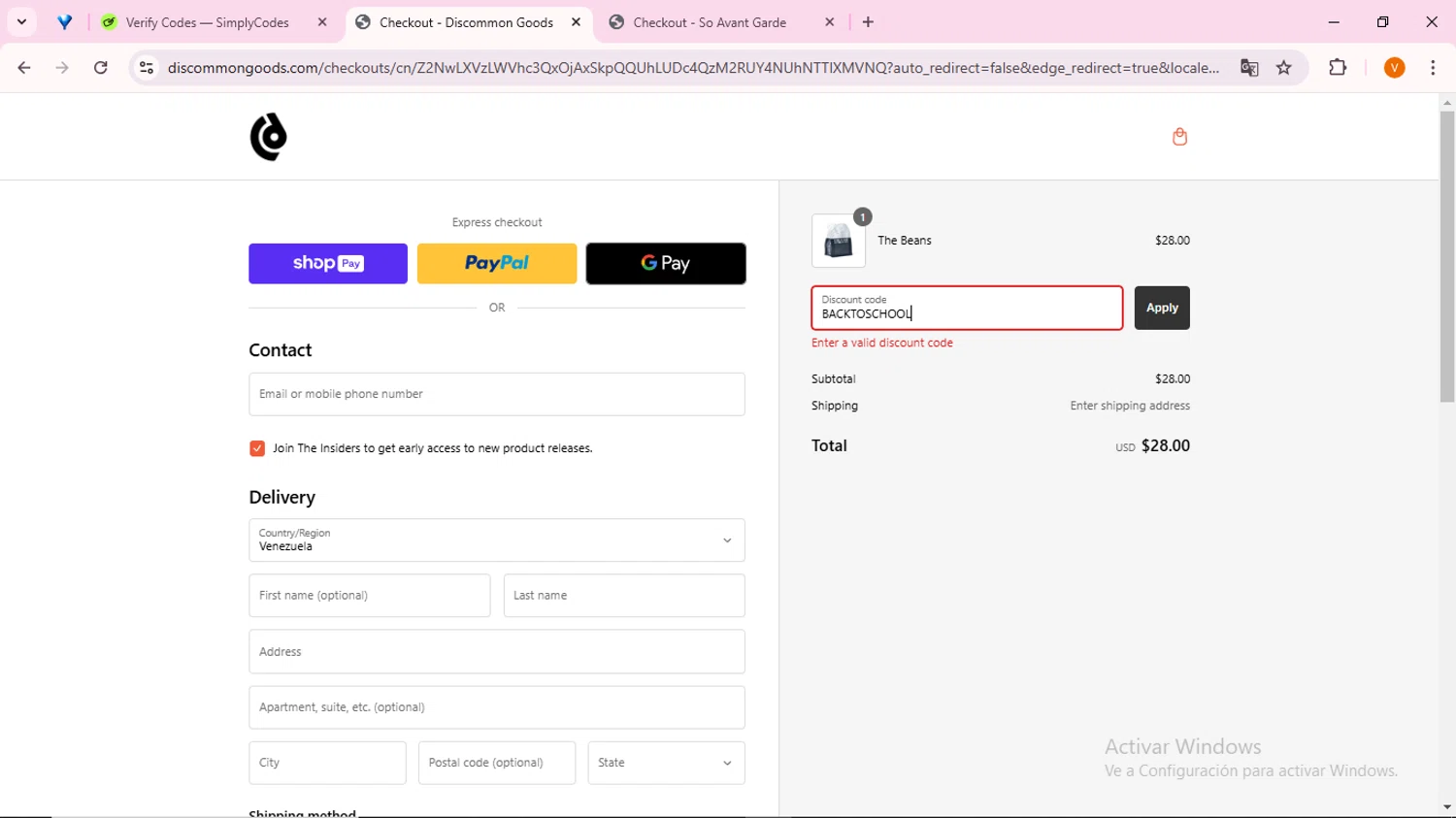
Task: Click 'Enter a valid discount code' error text
Action: pos(882,343)
